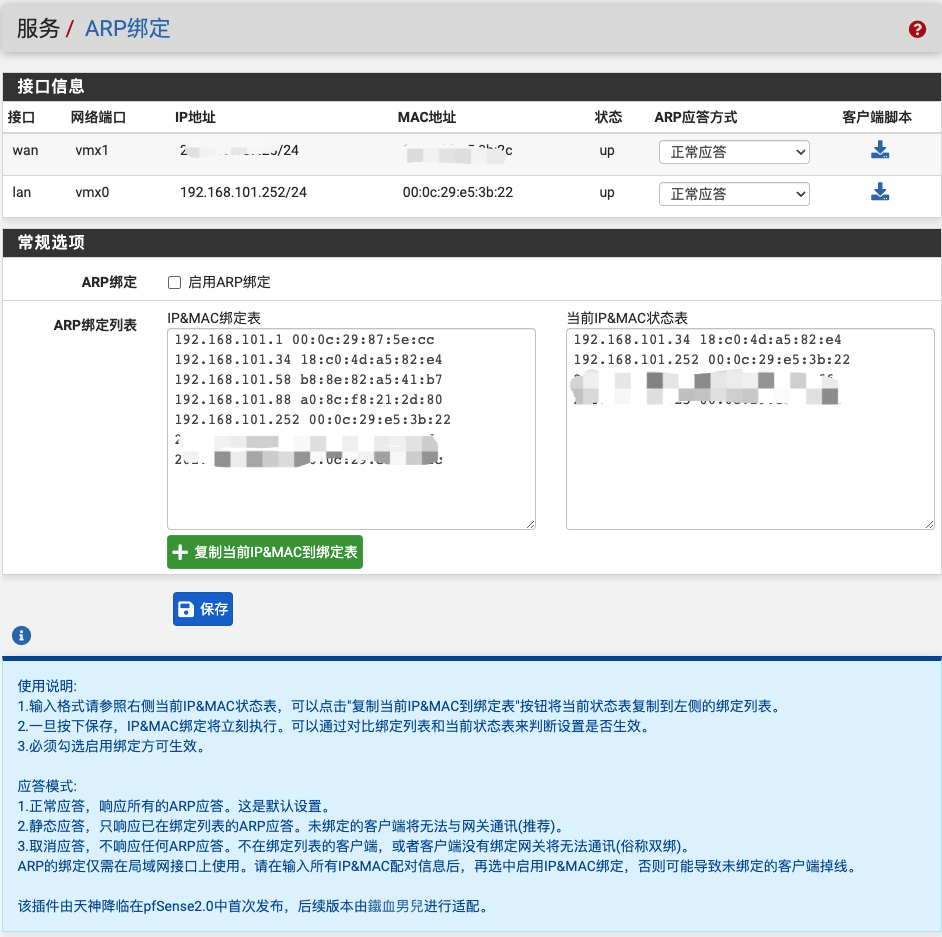Click the lan MAC address 00:0c:29:e5:3b:22 cell

tap(457, 192)
